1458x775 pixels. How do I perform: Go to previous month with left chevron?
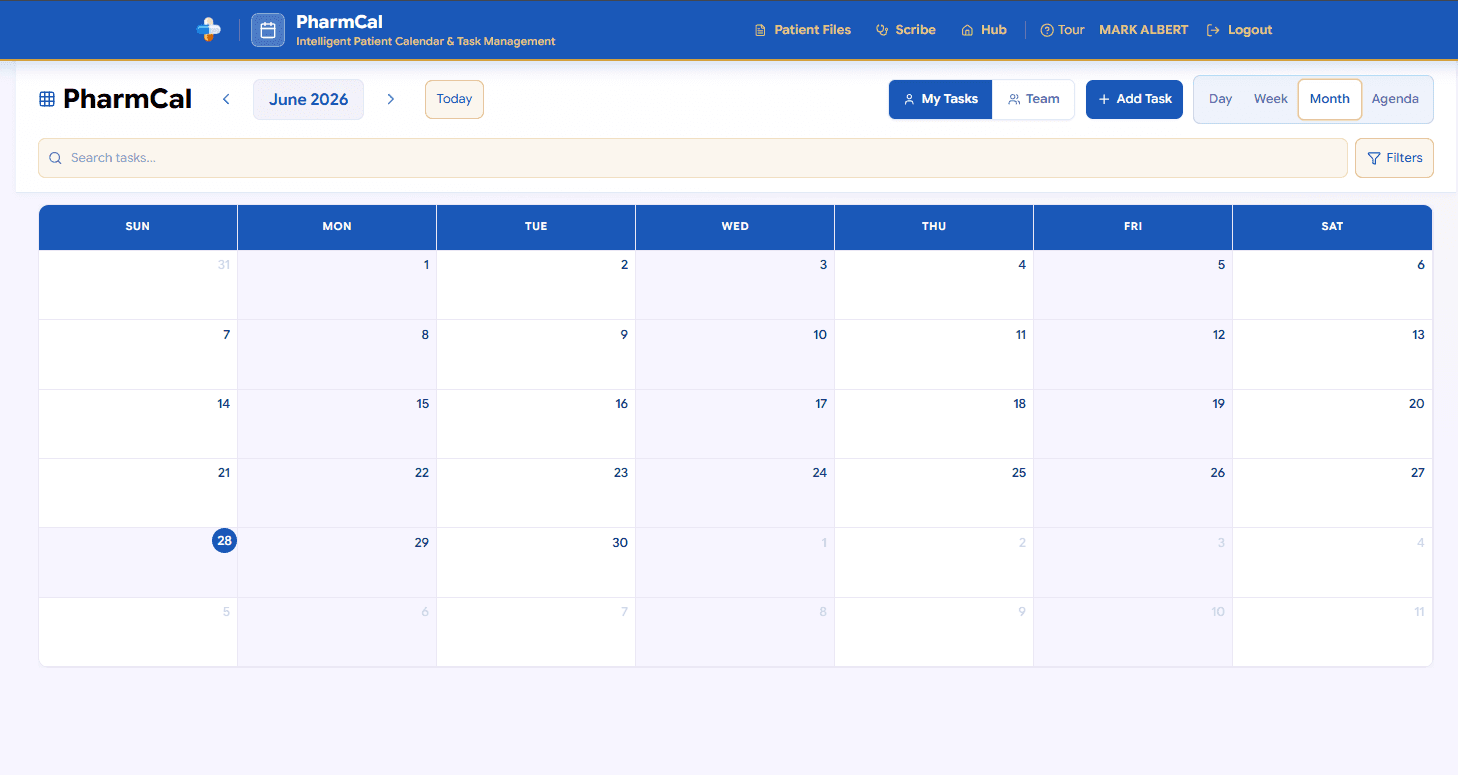(226, 99)
